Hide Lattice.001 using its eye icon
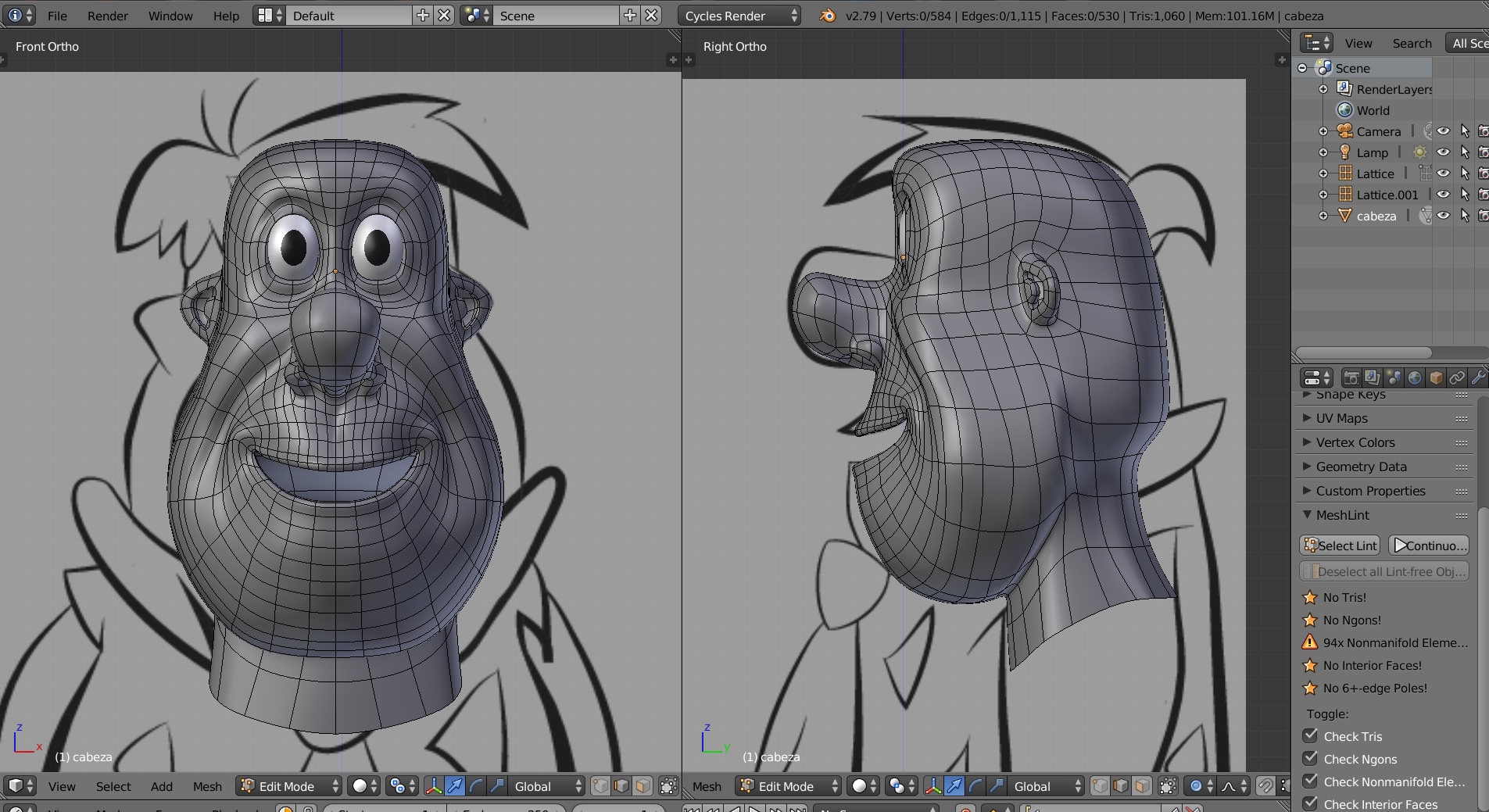This screenshot has height=812, width=1489. (x=1443, y=195)
